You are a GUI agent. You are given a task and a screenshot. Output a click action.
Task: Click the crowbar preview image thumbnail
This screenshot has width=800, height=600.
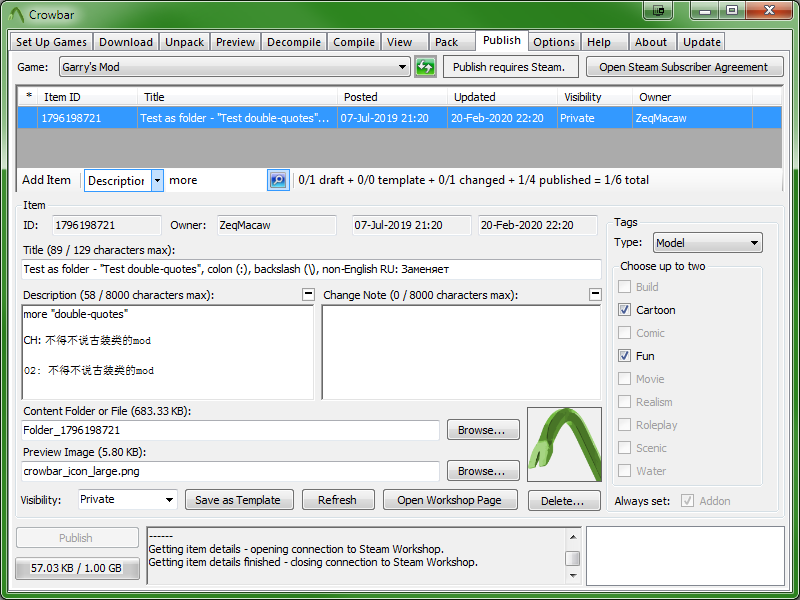click(x=564, y=444)
